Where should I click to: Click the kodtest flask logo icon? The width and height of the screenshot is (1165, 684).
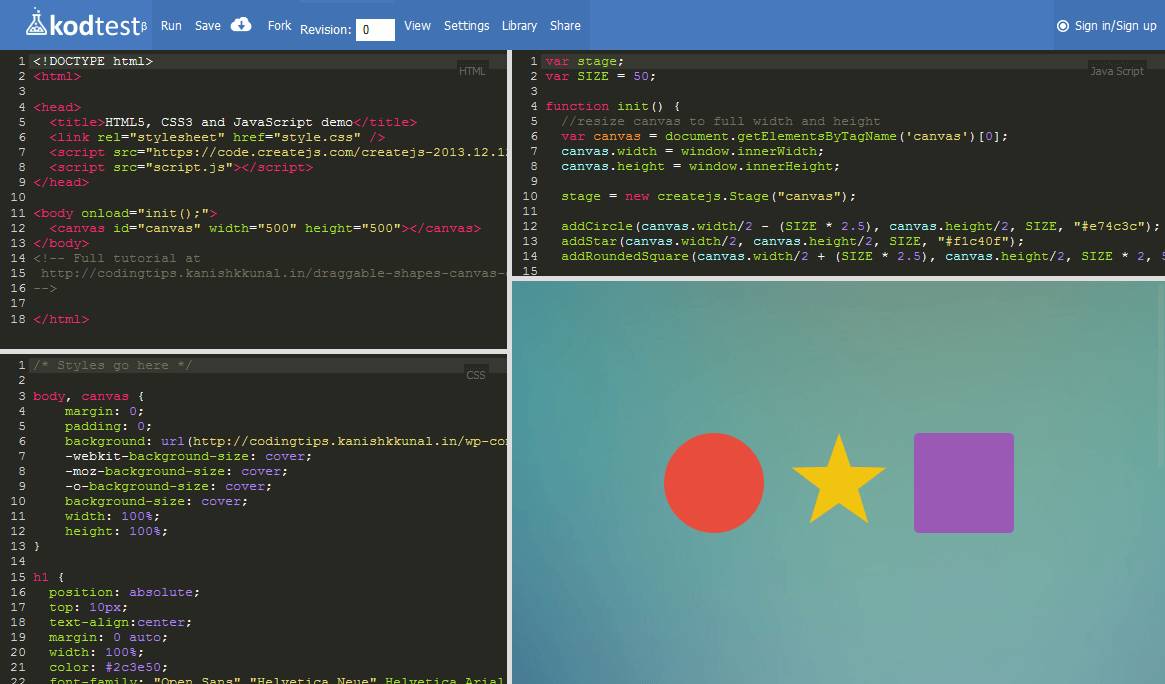click(x=36, y=22)
